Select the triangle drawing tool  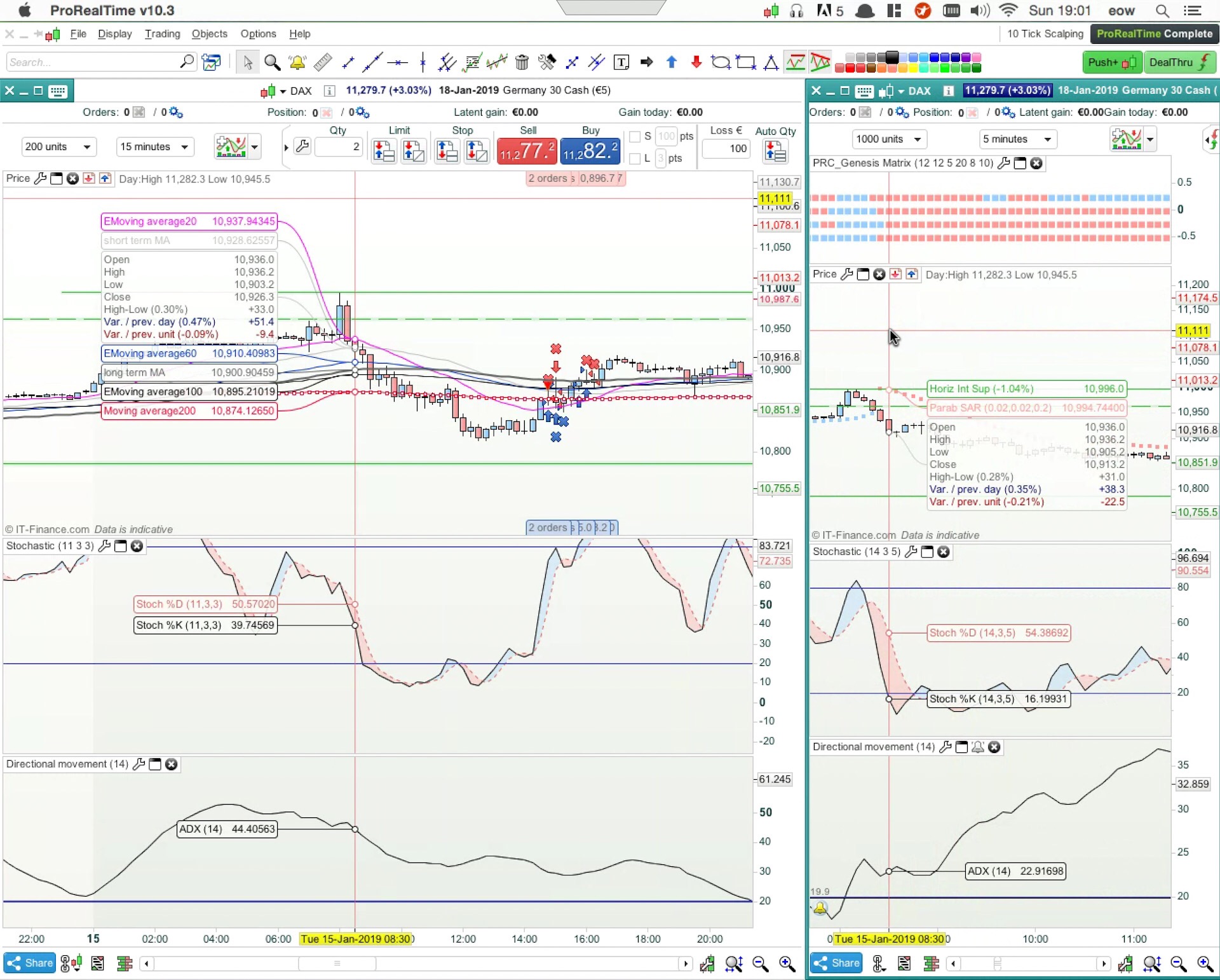coord(771,62)
